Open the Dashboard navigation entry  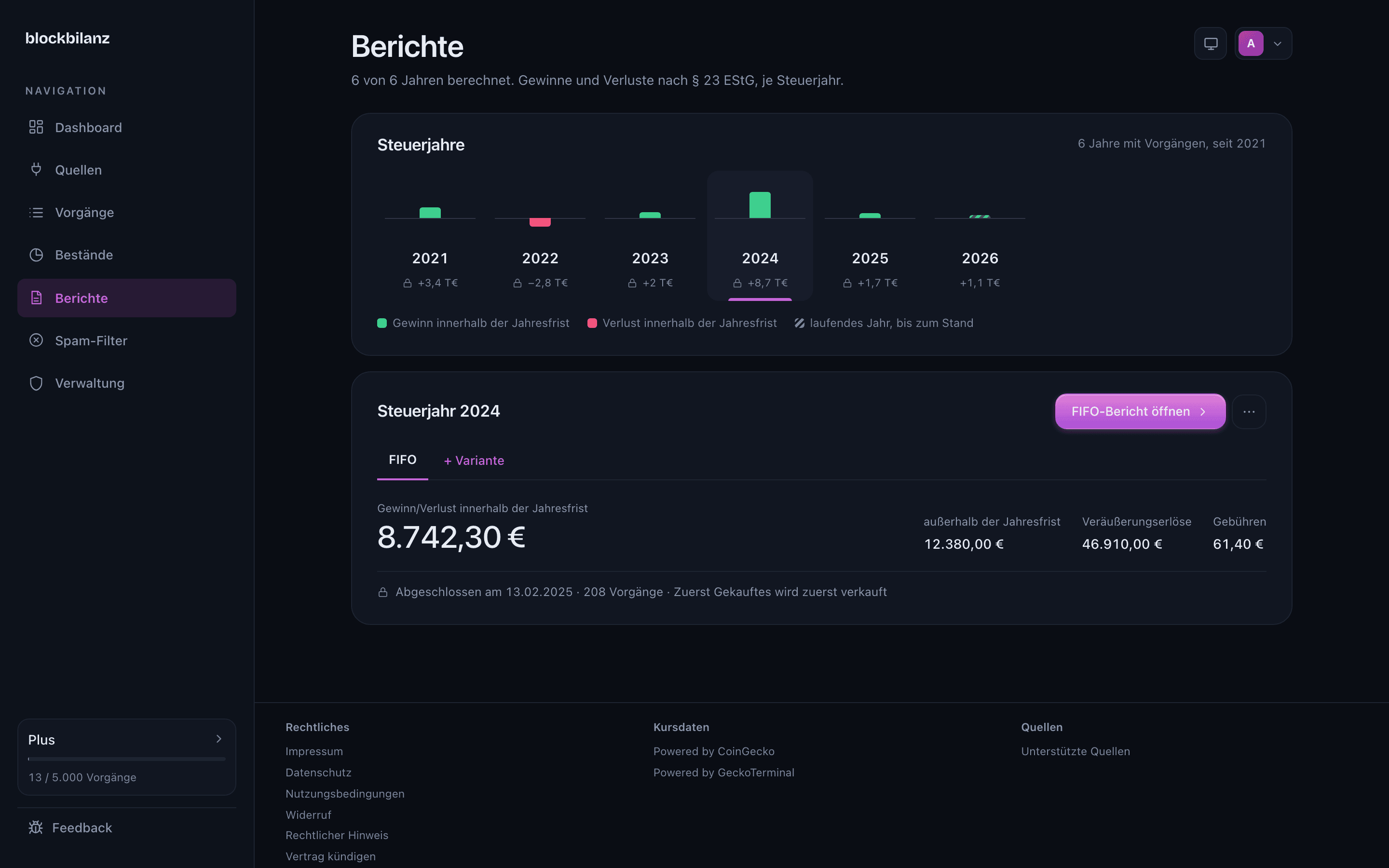(127, 127)
